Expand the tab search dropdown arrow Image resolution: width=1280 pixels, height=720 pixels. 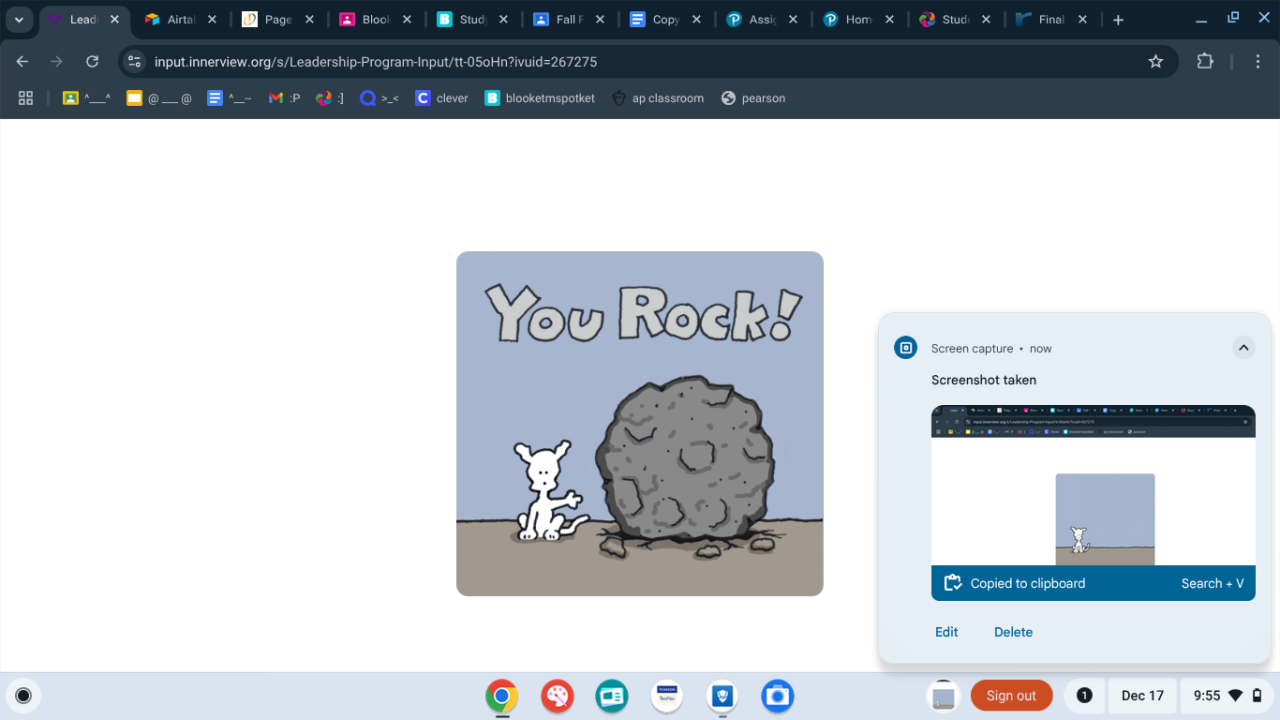[18, 20]
